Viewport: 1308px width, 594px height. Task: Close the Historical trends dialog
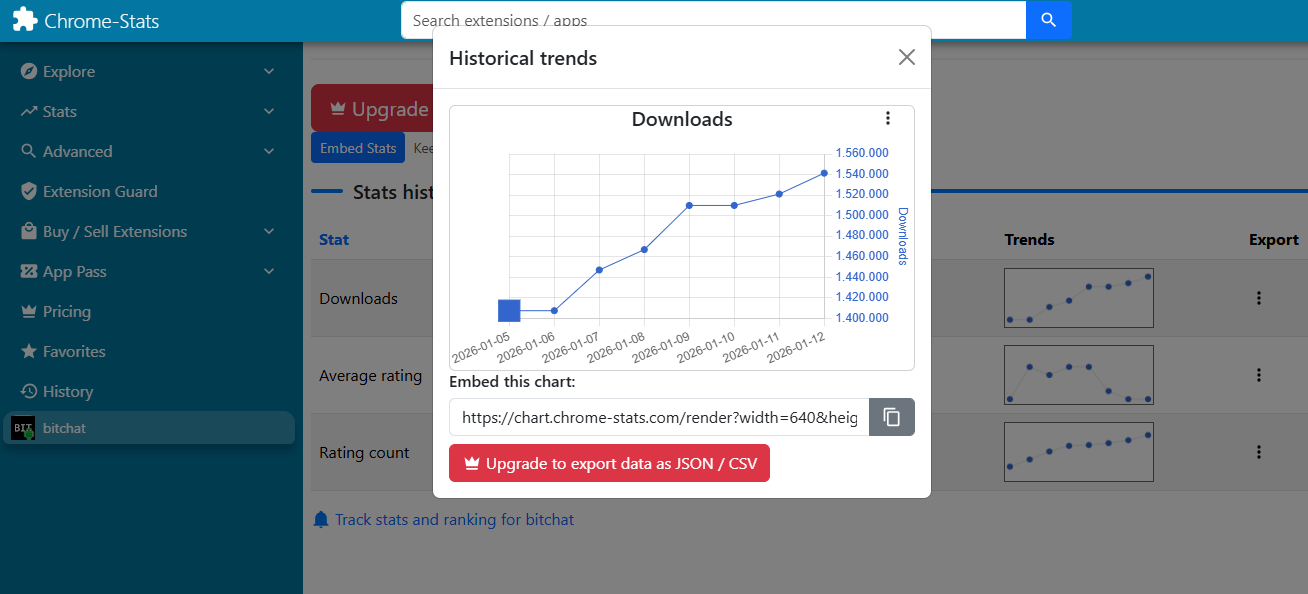pos(906,58)
